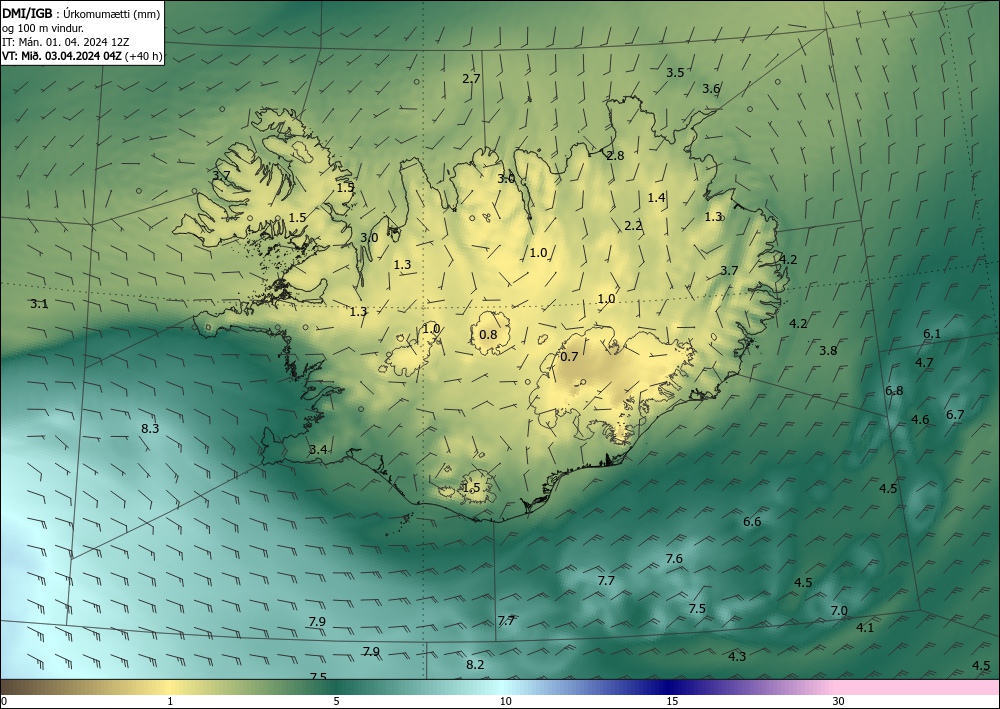Click the '15' tick label on the color scale
Image resolution: width=1000 pixels, height=709 pixels.
(x=672, y=702)
